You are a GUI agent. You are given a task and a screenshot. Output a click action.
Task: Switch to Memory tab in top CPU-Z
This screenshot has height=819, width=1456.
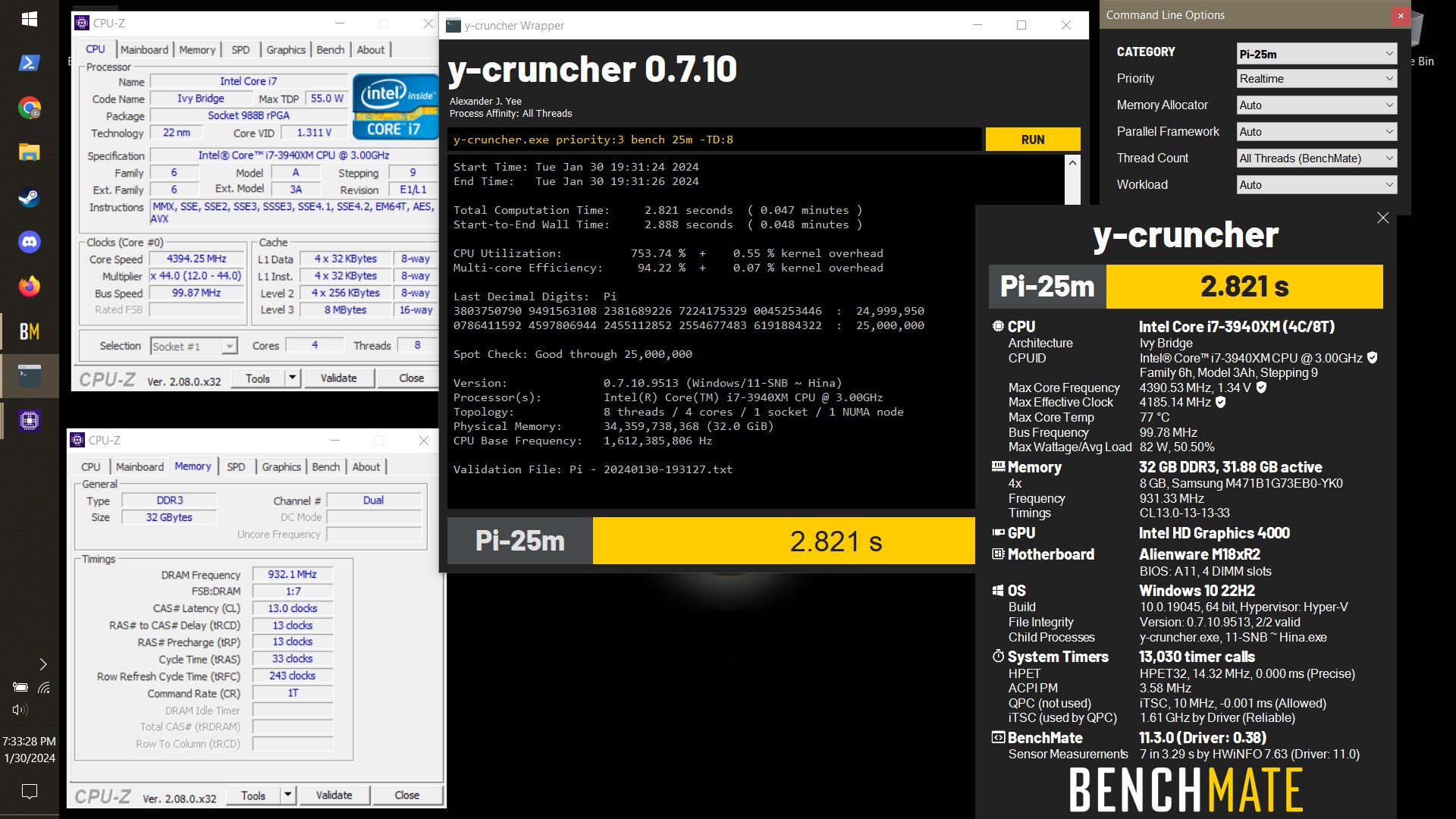[197, 49]
